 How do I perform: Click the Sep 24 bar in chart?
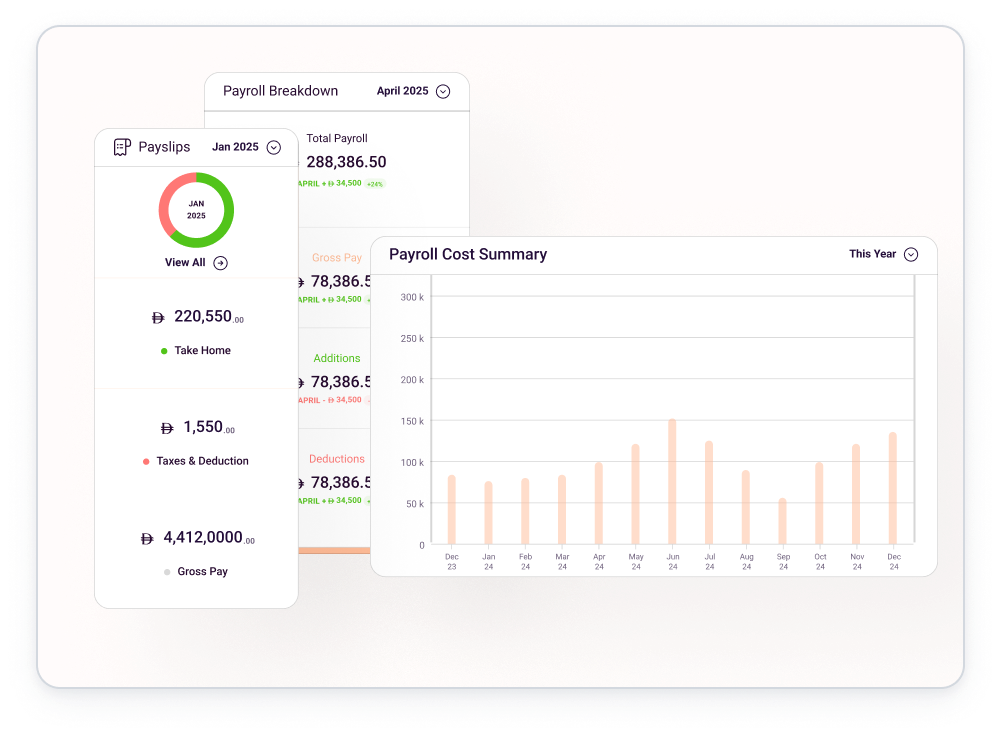782,521
